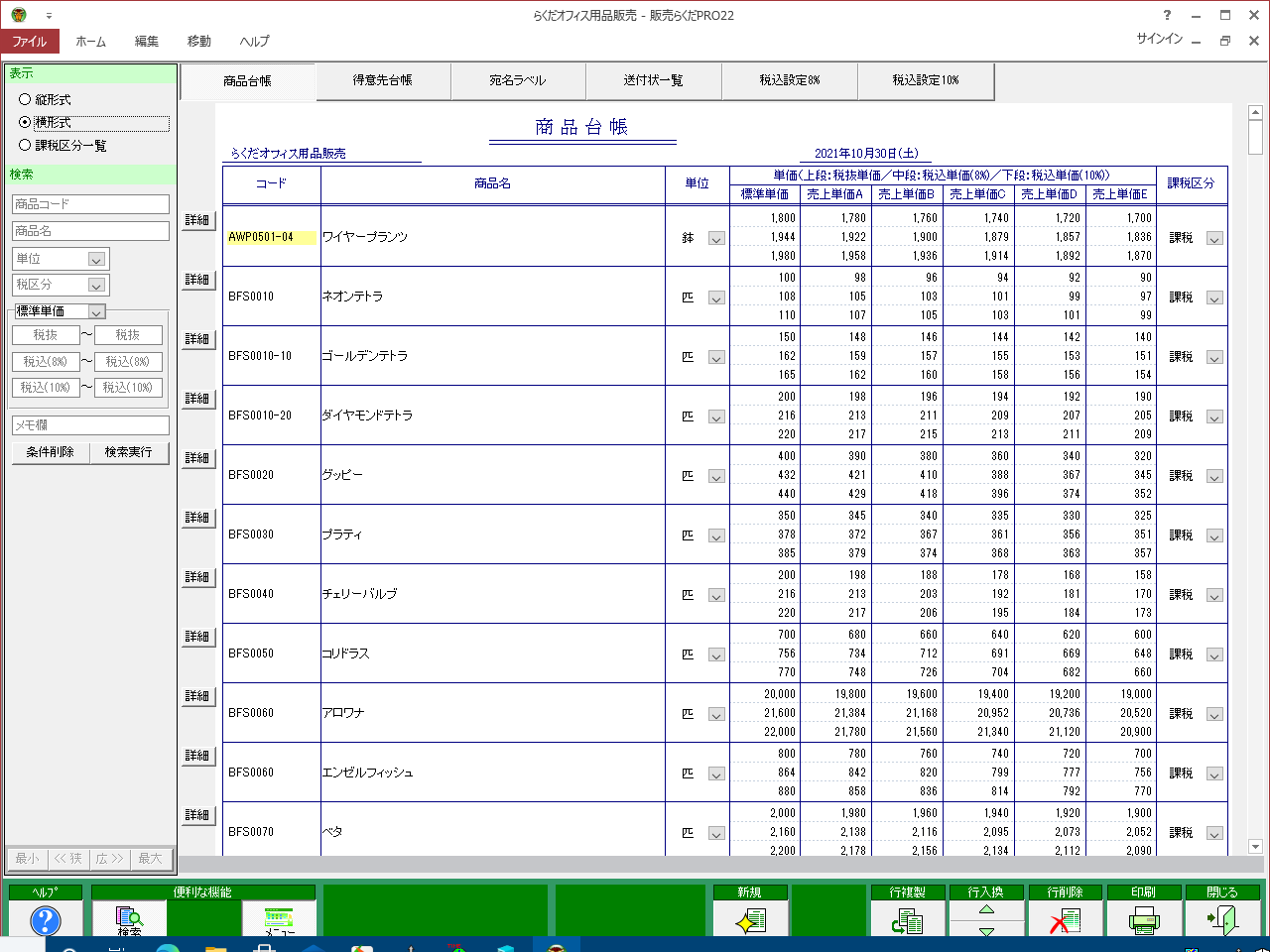Click 詳細 button for ワイヤープランツ row
This screenshot has width=1270, height=952.
point(197,220)
